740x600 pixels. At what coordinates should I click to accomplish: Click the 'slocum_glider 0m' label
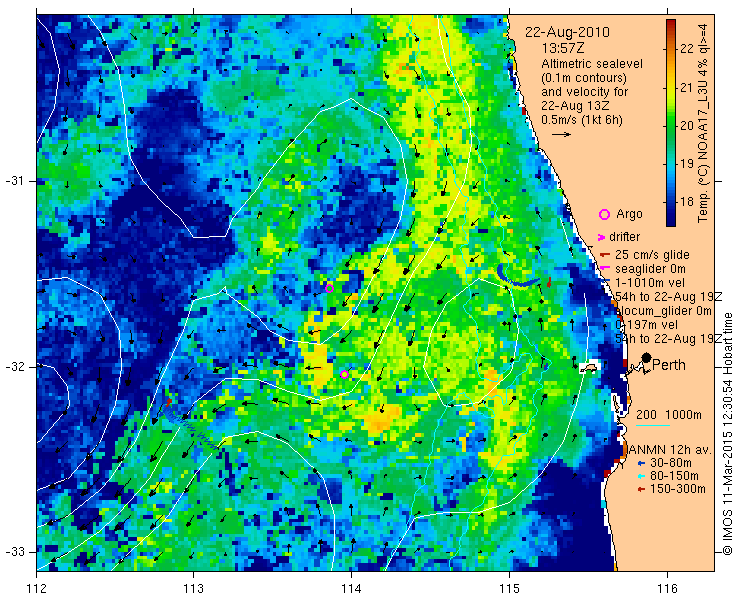664,311
